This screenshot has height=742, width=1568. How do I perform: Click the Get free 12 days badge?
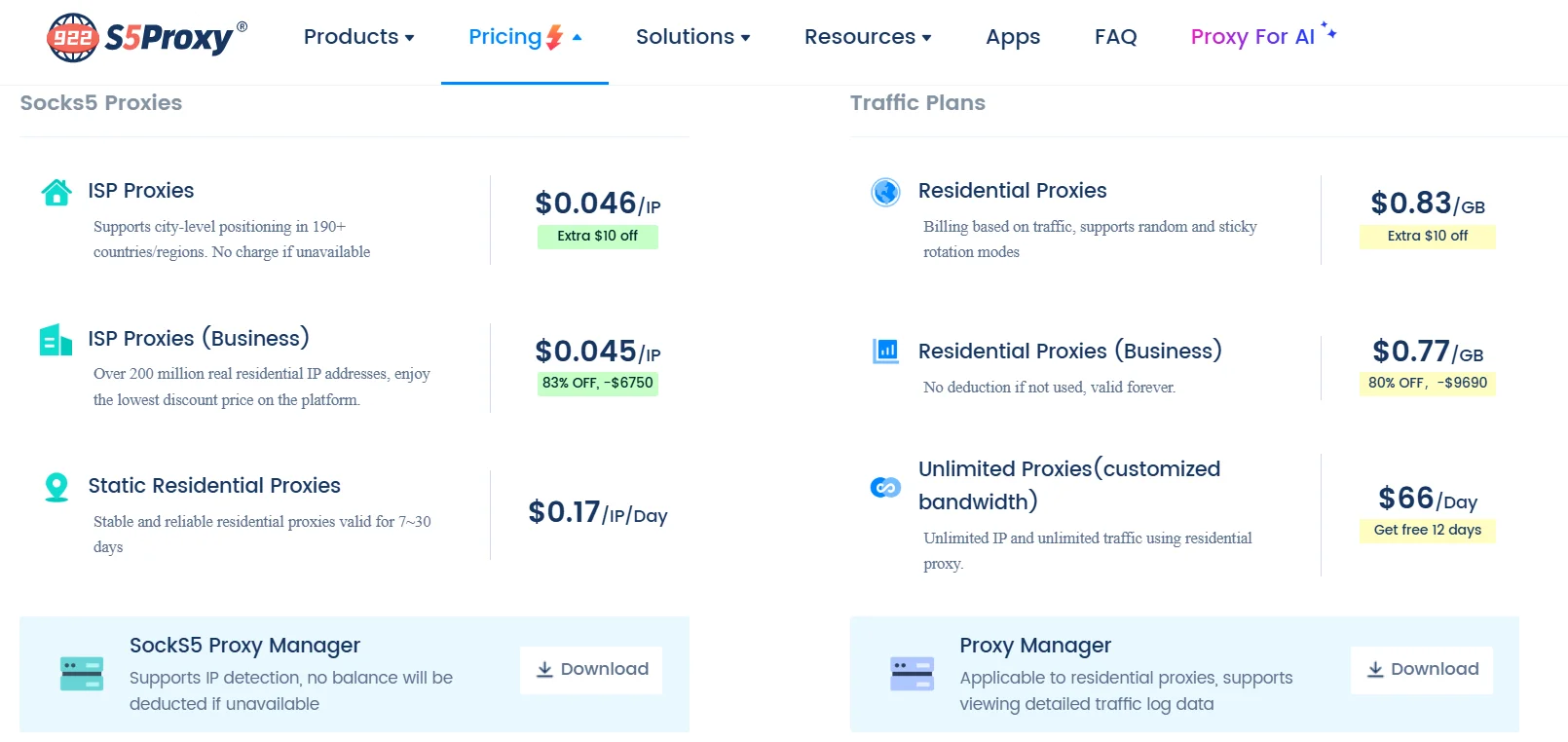(1427, 530)
